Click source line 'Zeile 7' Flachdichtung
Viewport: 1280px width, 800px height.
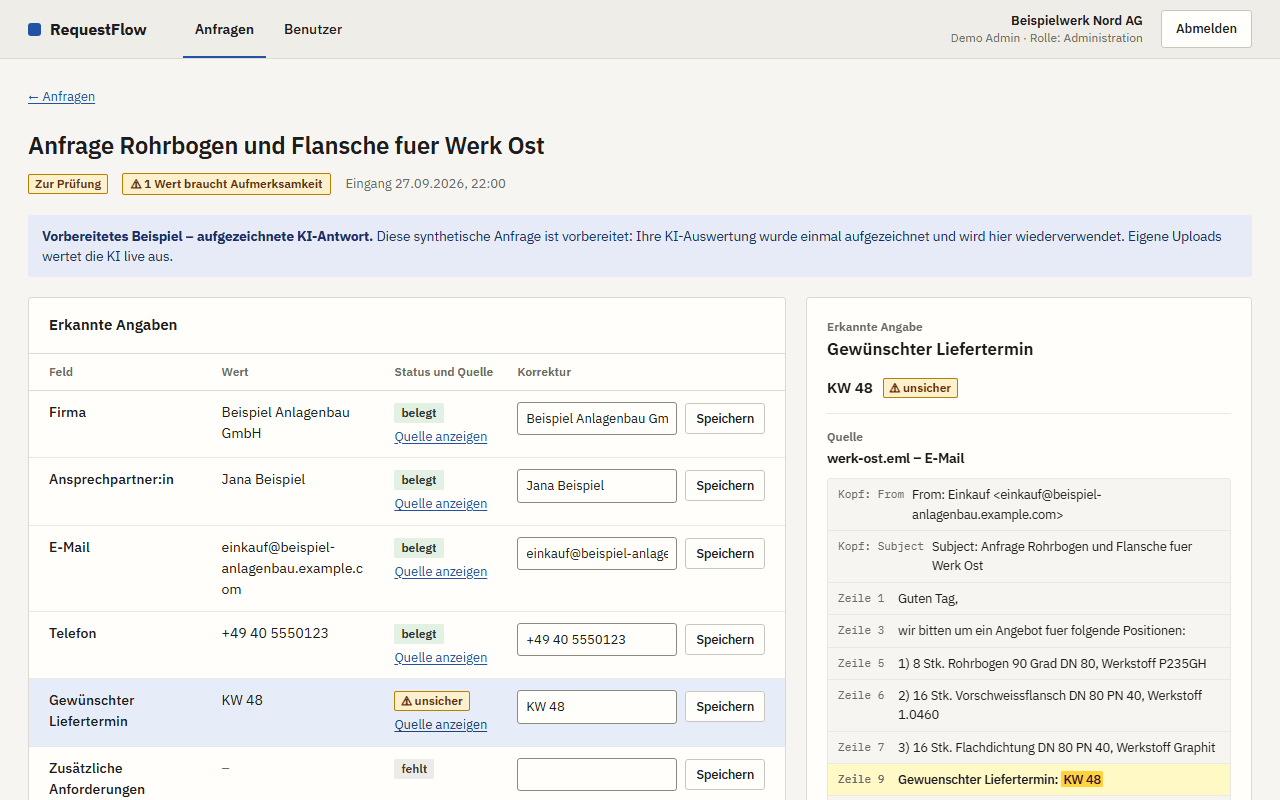[1029, 747]
